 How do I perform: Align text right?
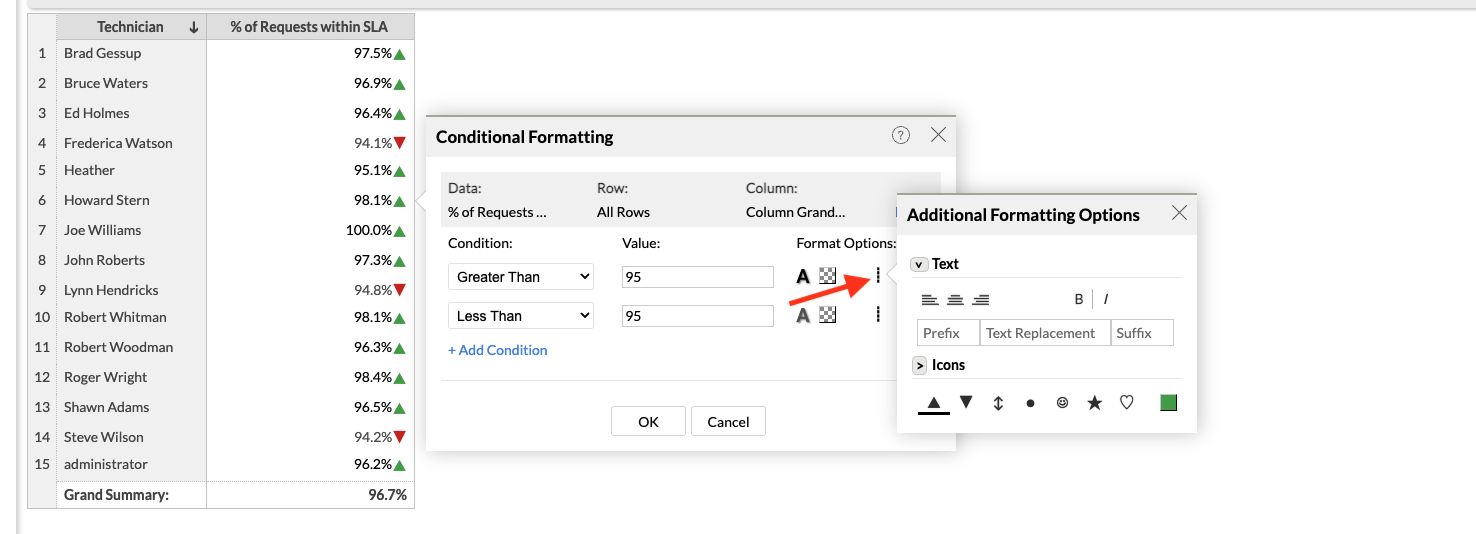(981, 299)
